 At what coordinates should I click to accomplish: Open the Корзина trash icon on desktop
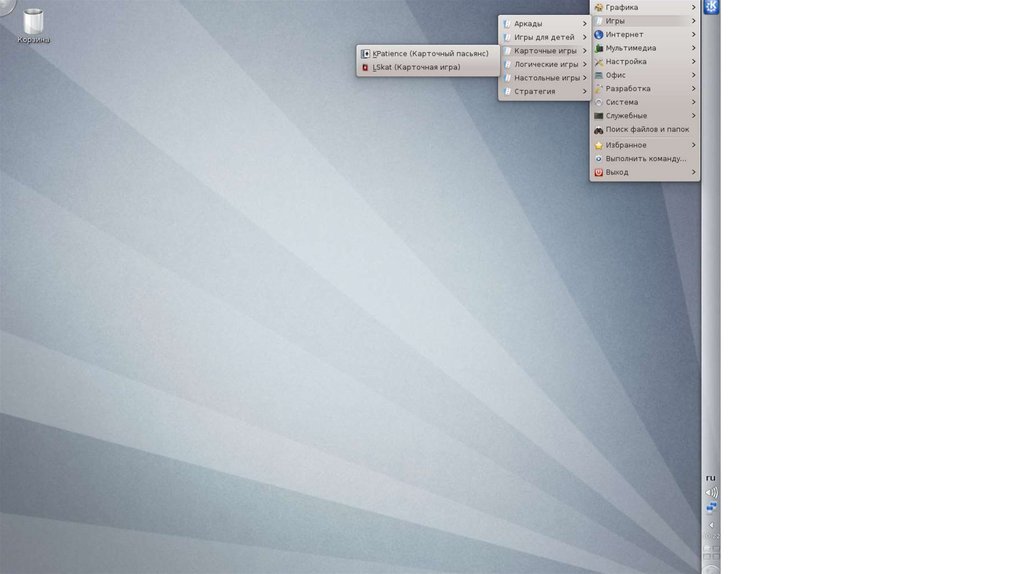pos(33,24)
